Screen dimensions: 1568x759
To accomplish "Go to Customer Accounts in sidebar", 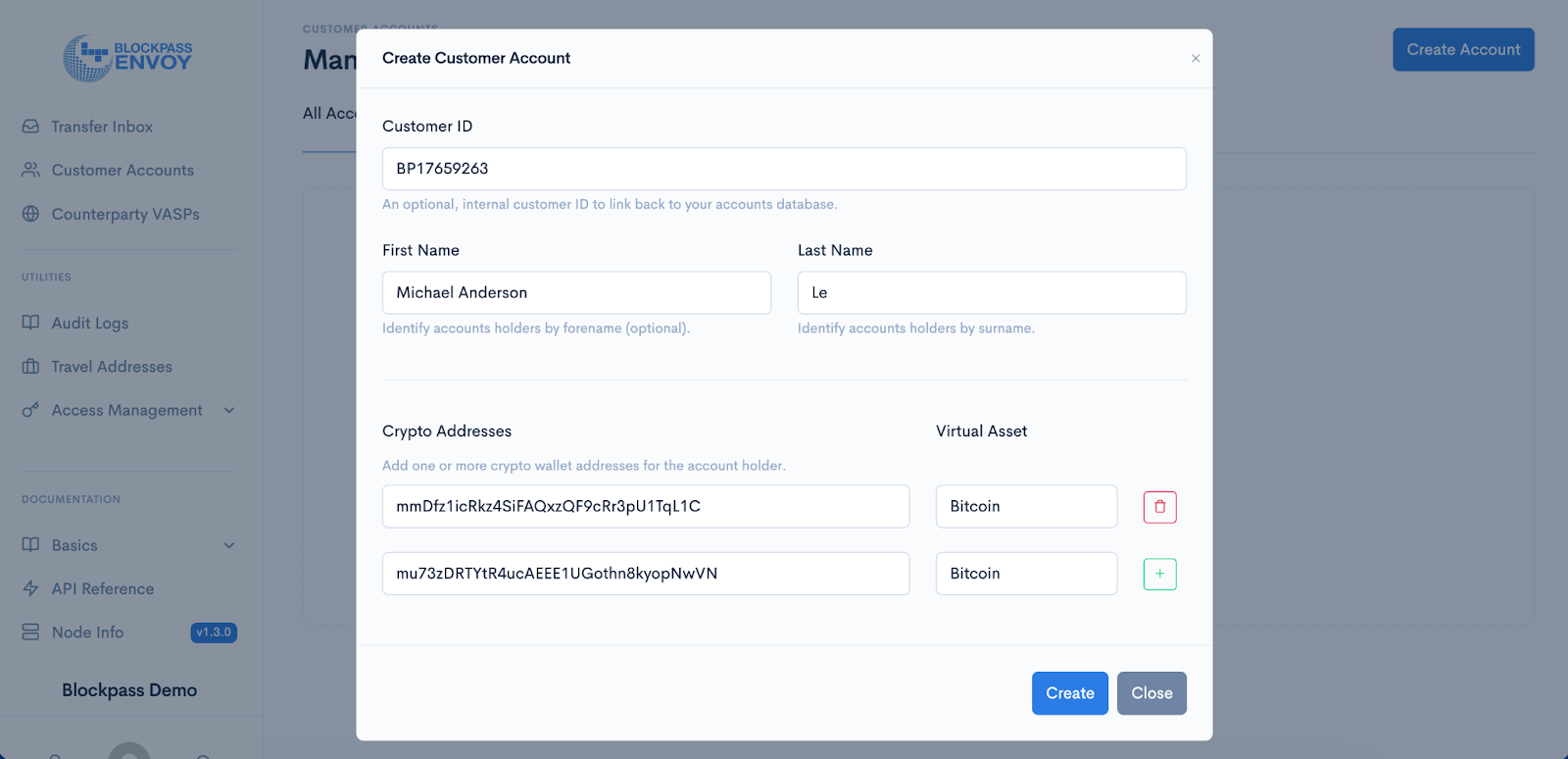I will tap(122, 171).
